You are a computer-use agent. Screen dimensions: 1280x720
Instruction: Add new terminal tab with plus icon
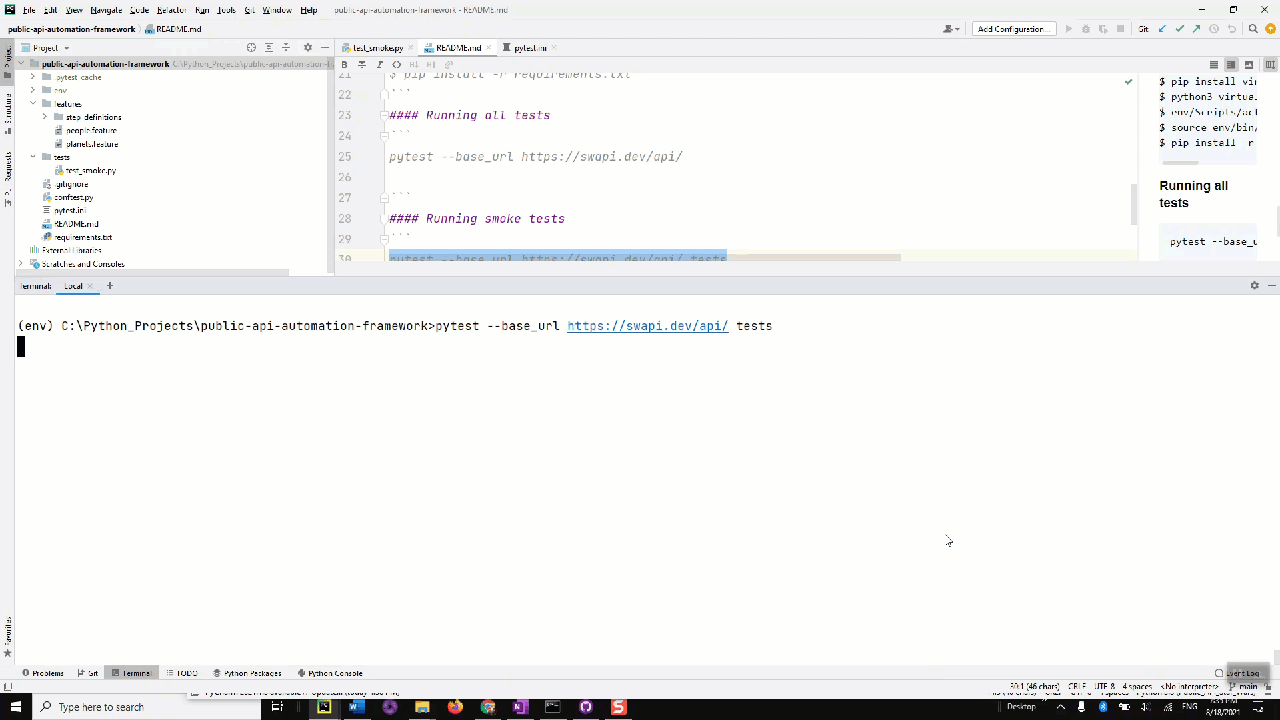pos(110,286)
